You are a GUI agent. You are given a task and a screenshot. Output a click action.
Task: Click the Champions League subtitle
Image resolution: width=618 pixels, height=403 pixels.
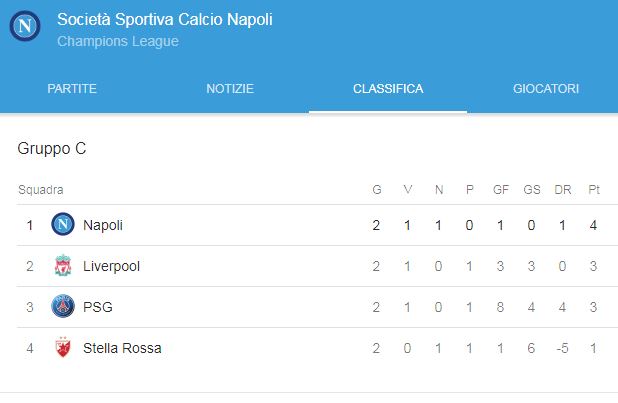click(118, 42)
